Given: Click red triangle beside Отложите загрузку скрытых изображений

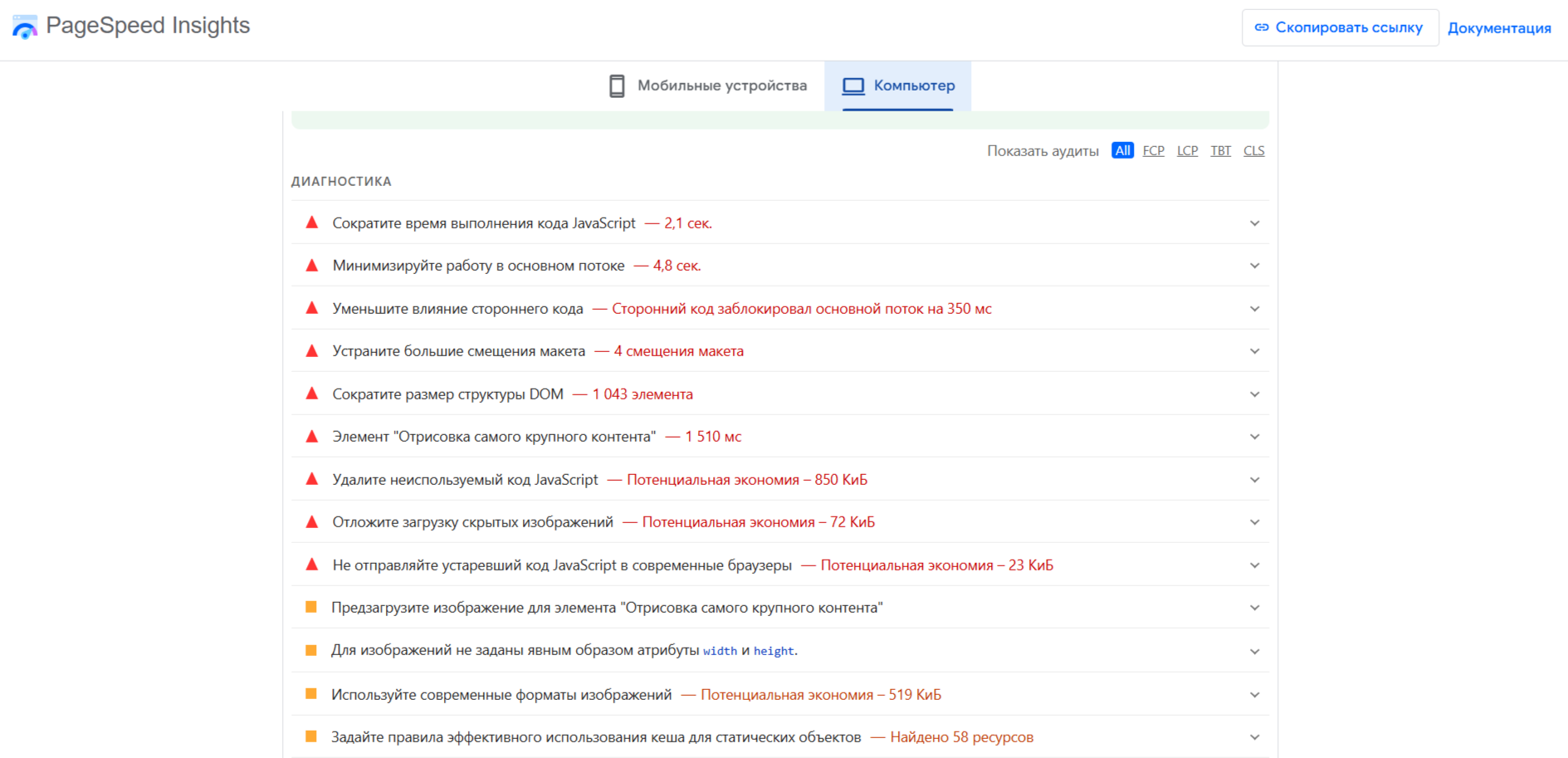Looking at the screenshot, I should pos(312,521).
